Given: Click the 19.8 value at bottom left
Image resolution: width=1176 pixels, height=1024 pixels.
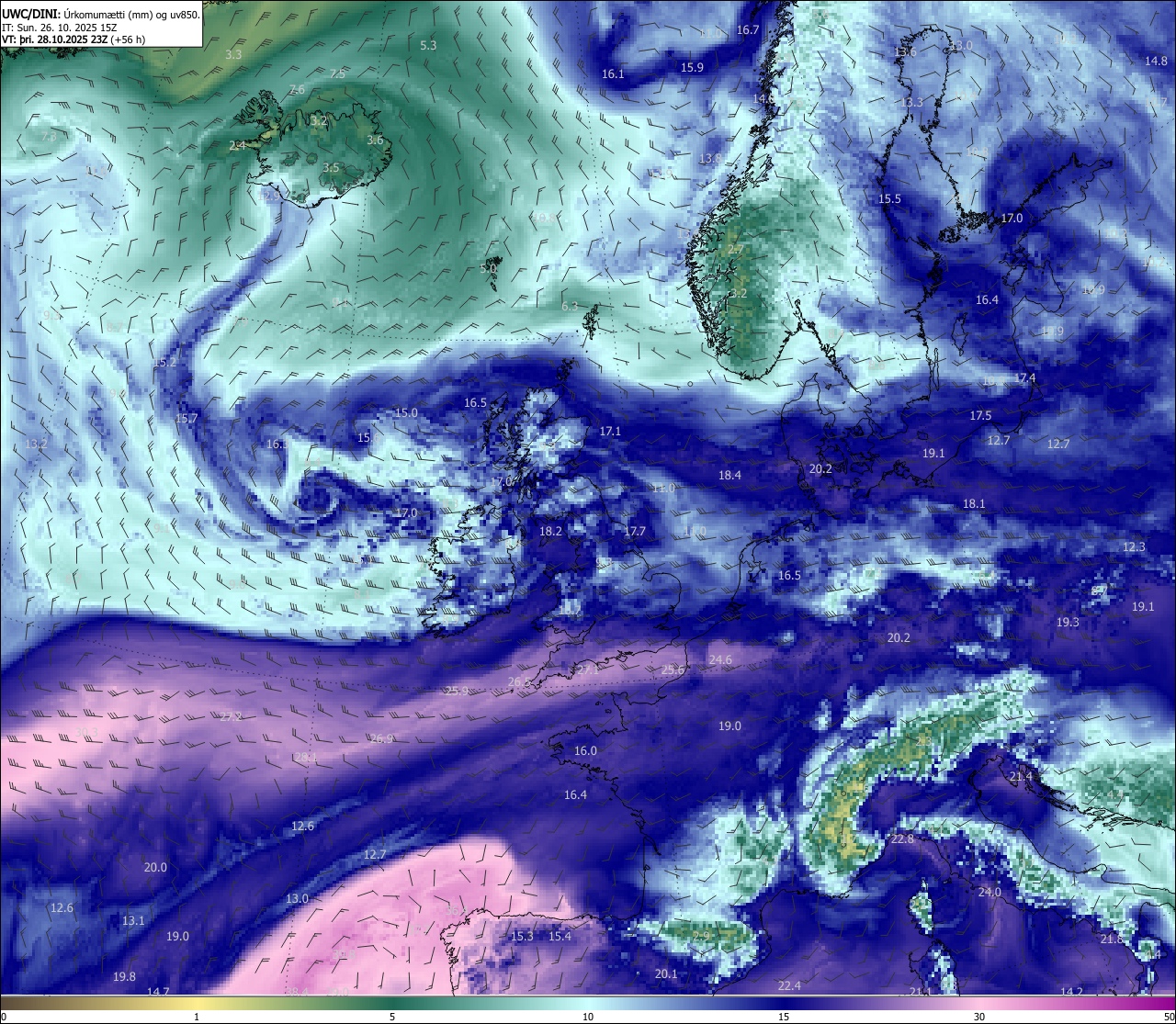Looking at the screenshot, I should tap(124, 976).
